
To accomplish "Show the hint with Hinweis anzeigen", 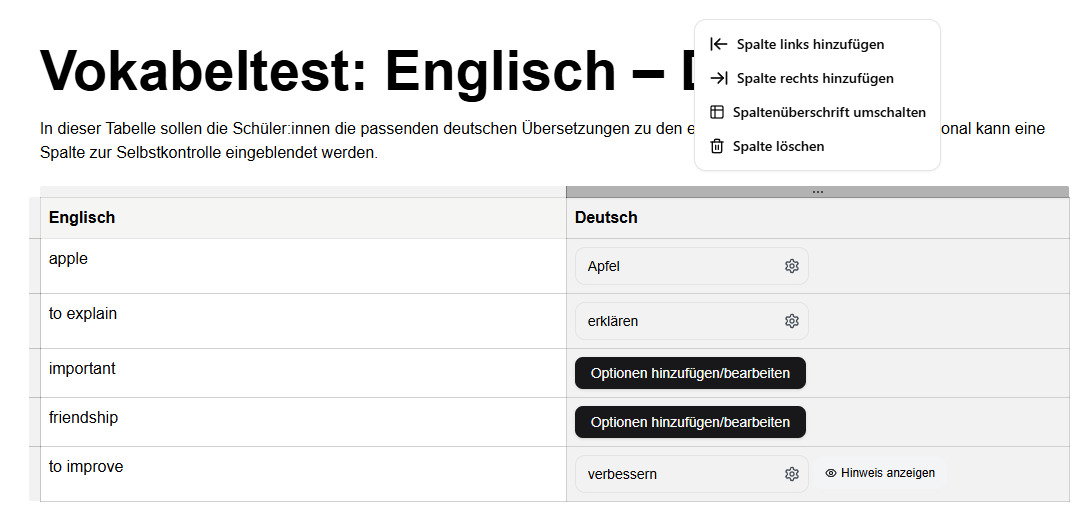I will (x=880, y=473).
